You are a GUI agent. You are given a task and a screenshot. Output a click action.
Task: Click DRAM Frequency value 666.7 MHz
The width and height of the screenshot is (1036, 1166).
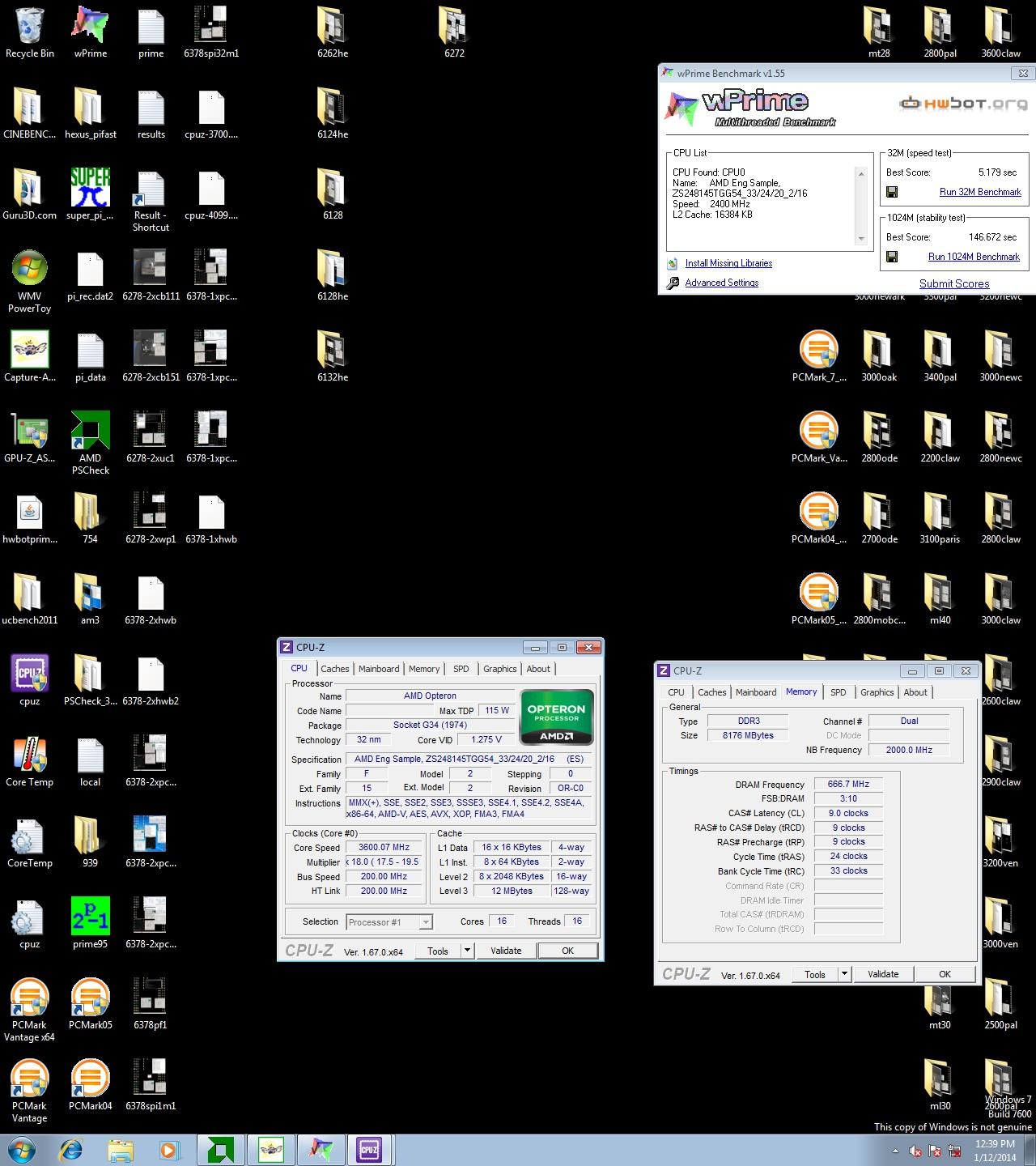[848, 784]
